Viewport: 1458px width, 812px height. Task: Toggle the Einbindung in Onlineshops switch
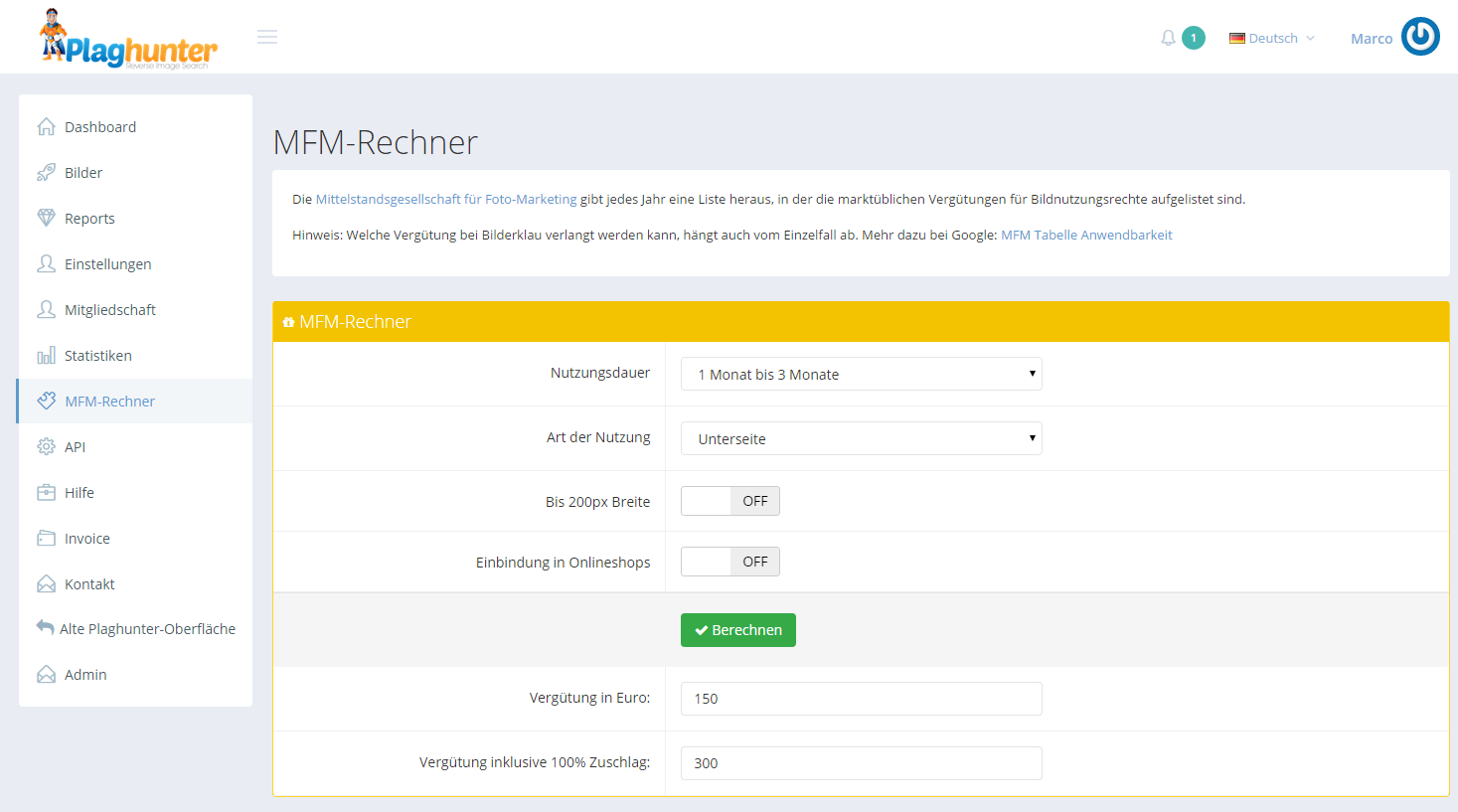(x=730, y=562)
